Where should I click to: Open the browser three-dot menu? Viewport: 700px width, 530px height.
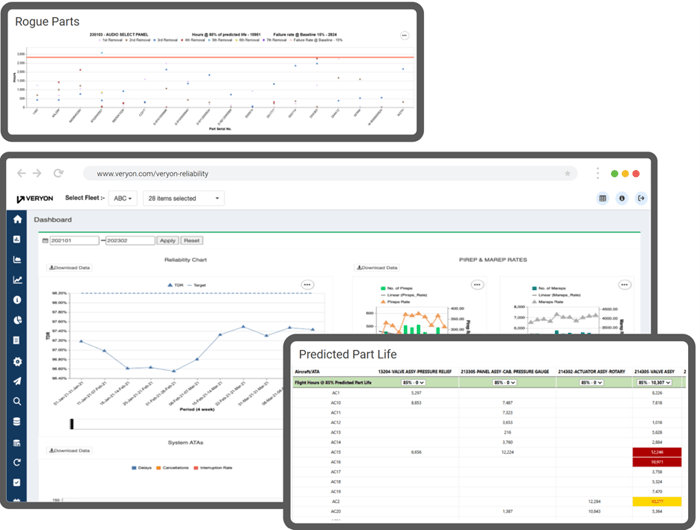tap(598, 173)
